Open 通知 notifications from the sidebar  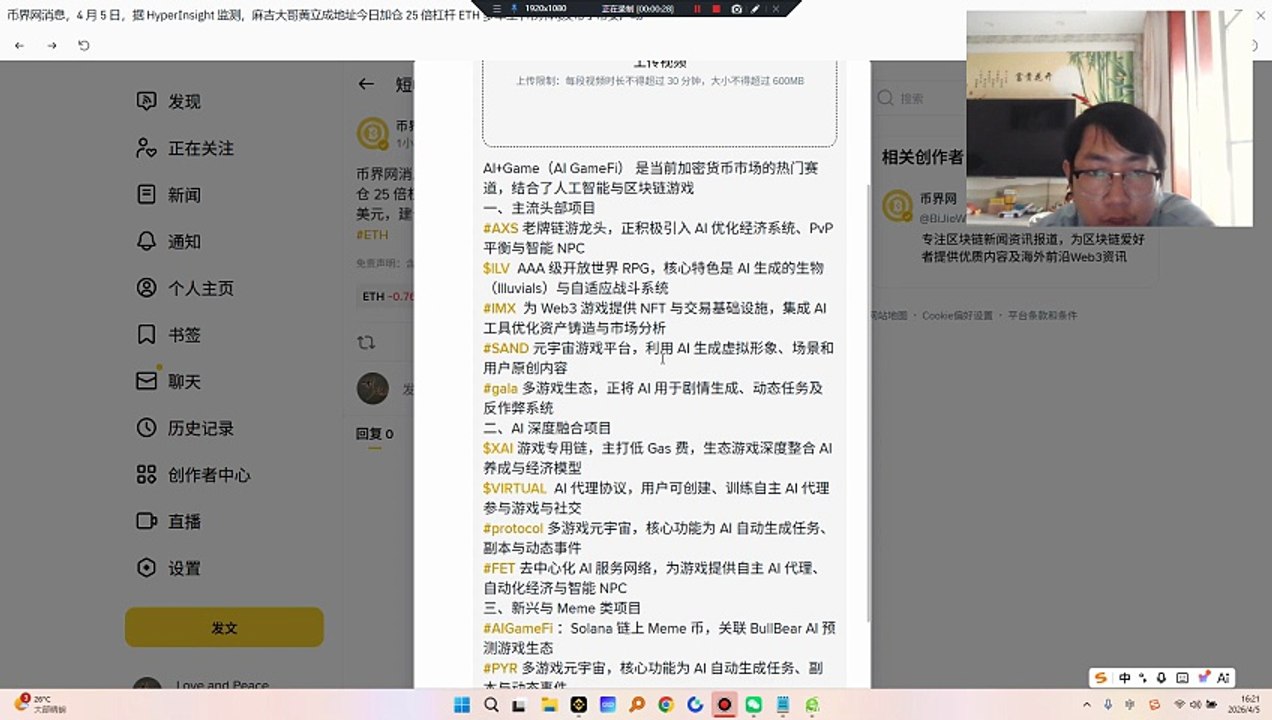click(169, 241)
